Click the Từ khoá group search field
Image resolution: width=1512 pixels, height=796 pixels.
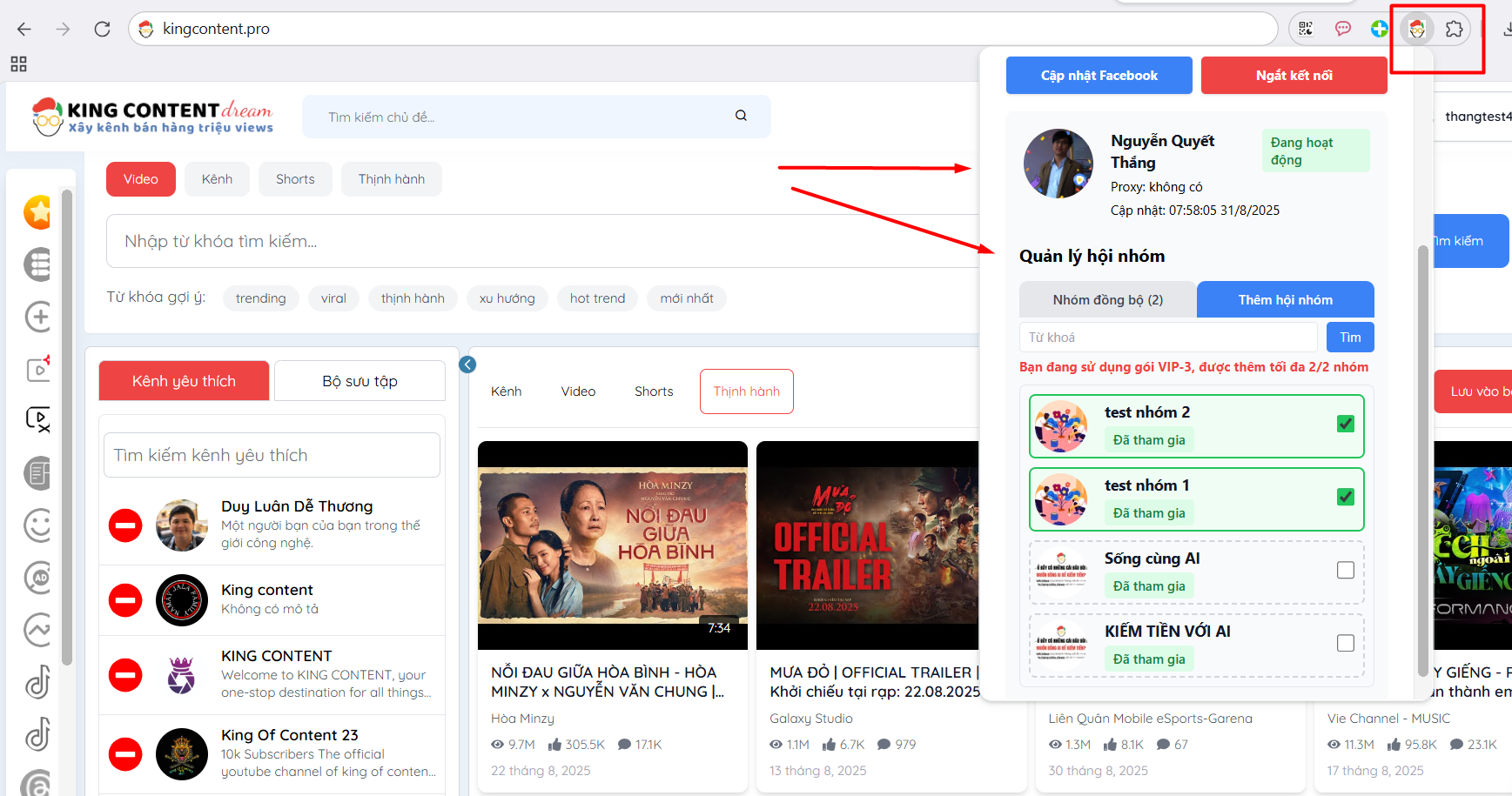[1167, 338]
